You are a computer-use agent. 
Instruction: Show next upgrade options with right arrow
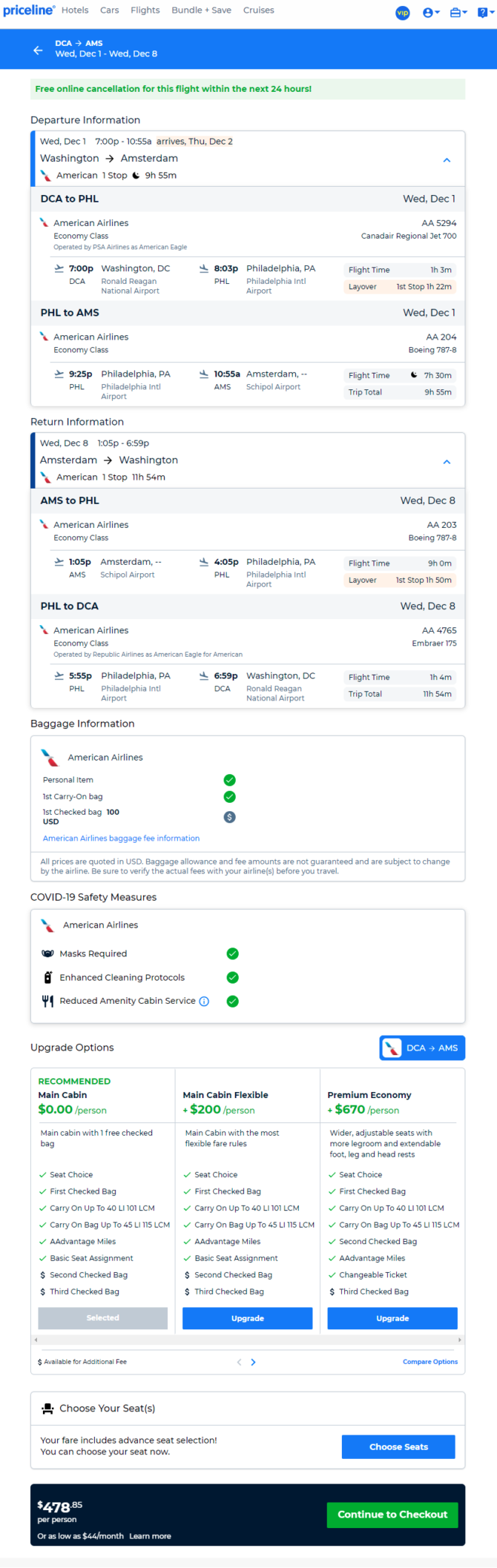click(x=254, y=1362)
